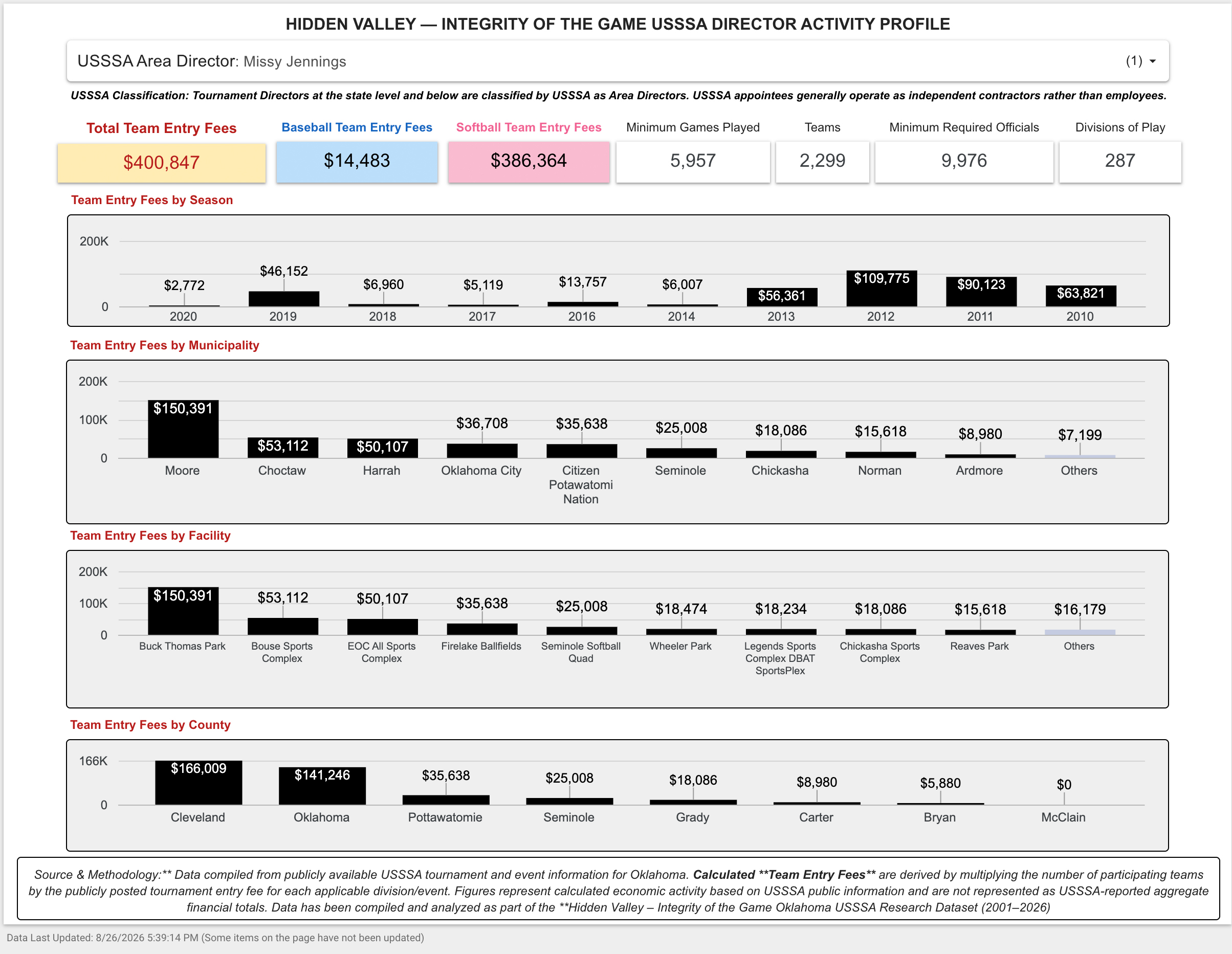
Task: Click the Citizen Potawatomi Nation axis label
Action: click(x=581, y=484)
